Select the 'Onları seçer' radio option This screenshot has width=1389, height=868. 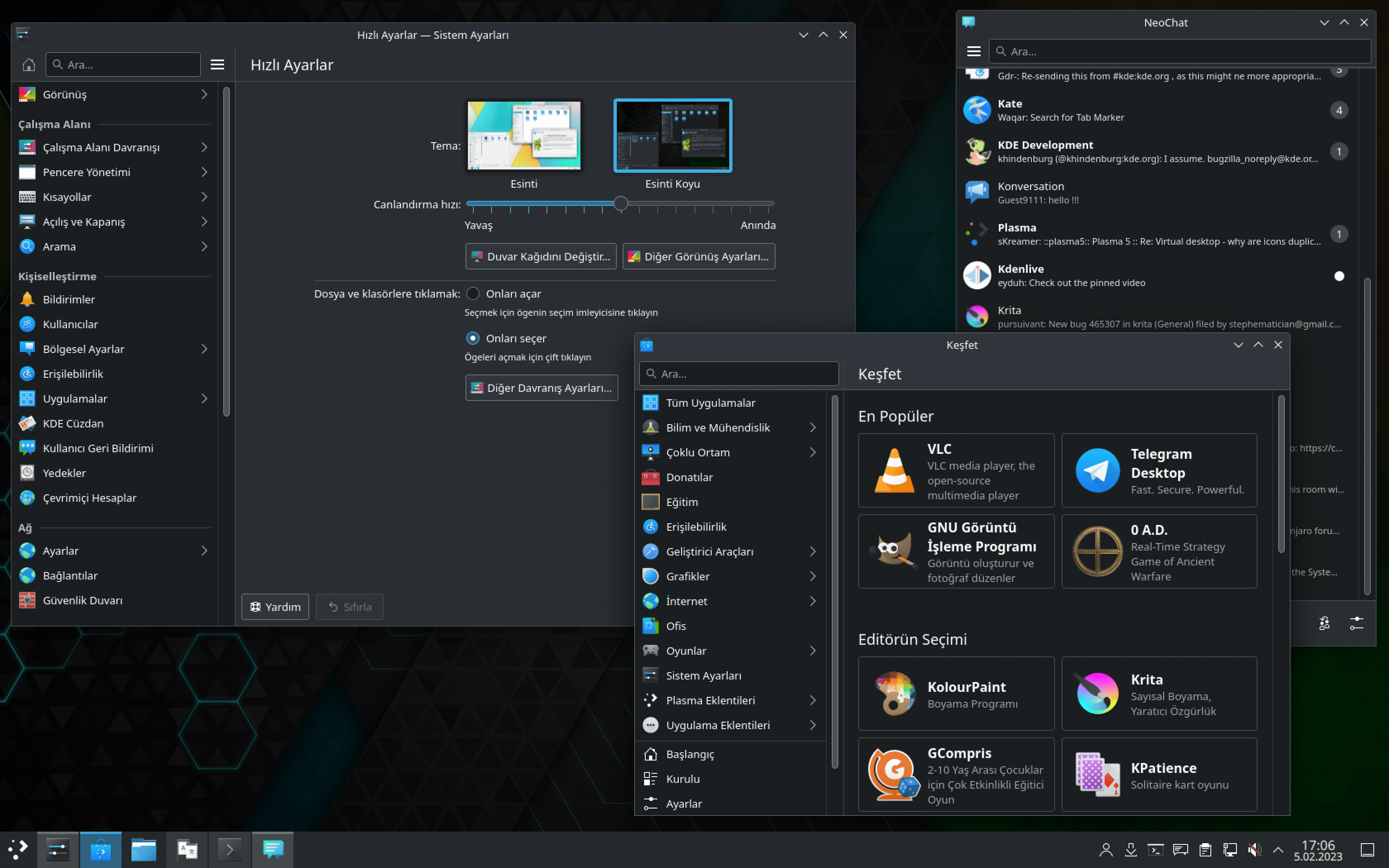tap(473, 338)
